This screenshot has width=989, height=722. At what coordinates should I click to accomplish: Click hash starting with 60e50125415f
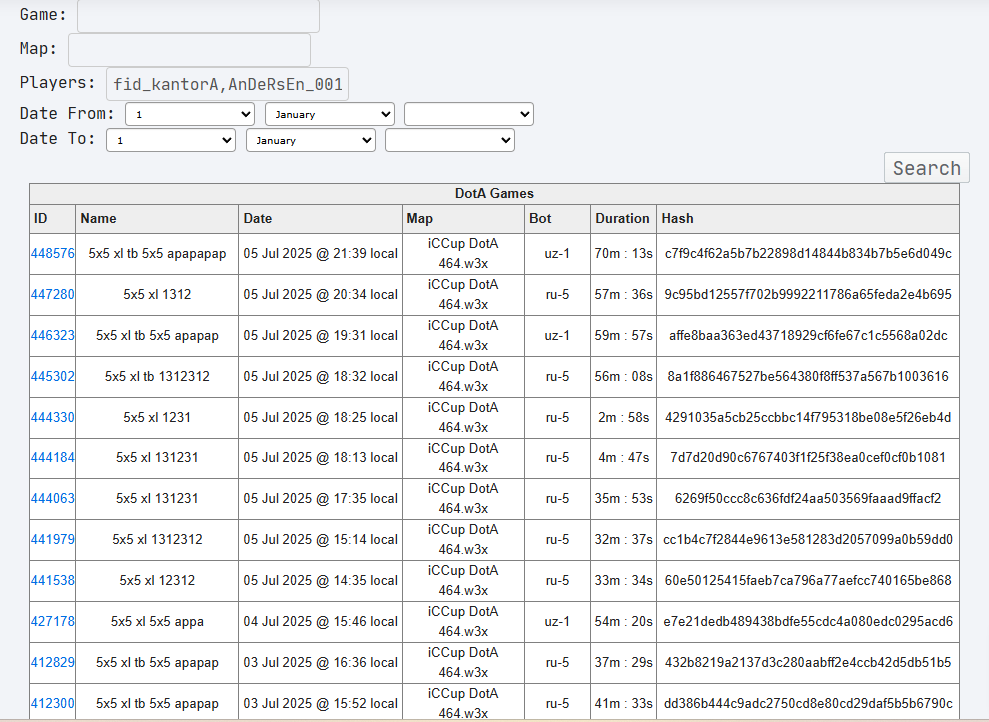[808, 580]
